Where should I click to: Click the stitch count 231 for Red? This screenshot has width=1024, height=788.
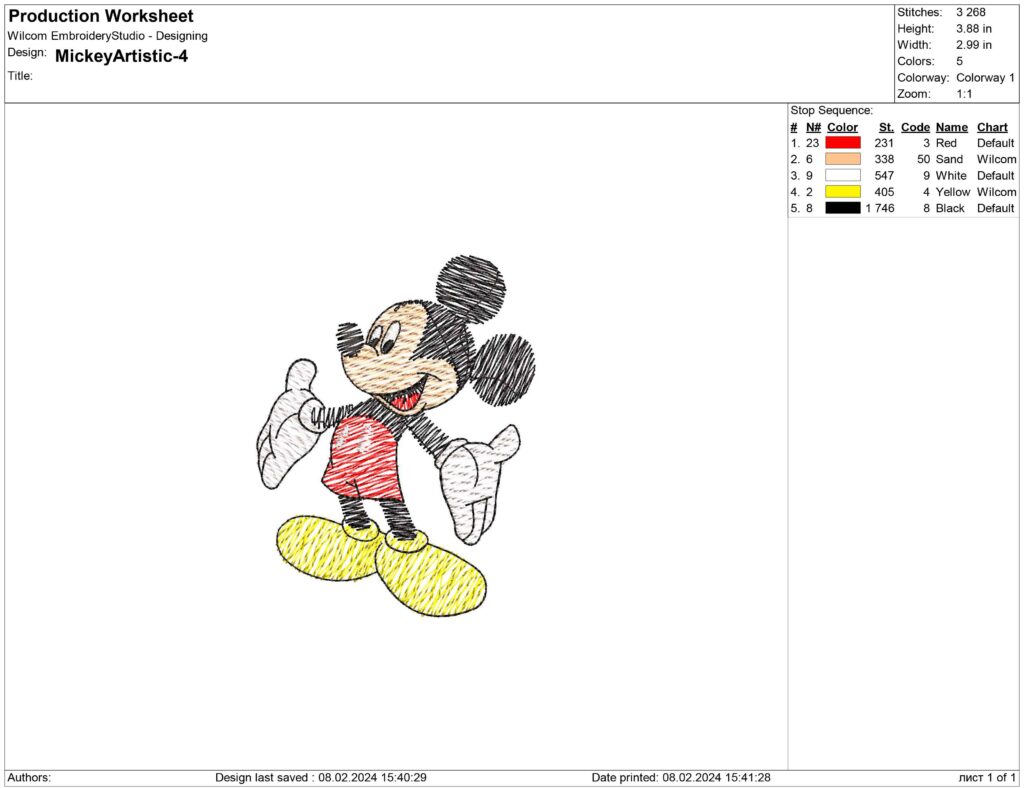click(x=884, y=143)
